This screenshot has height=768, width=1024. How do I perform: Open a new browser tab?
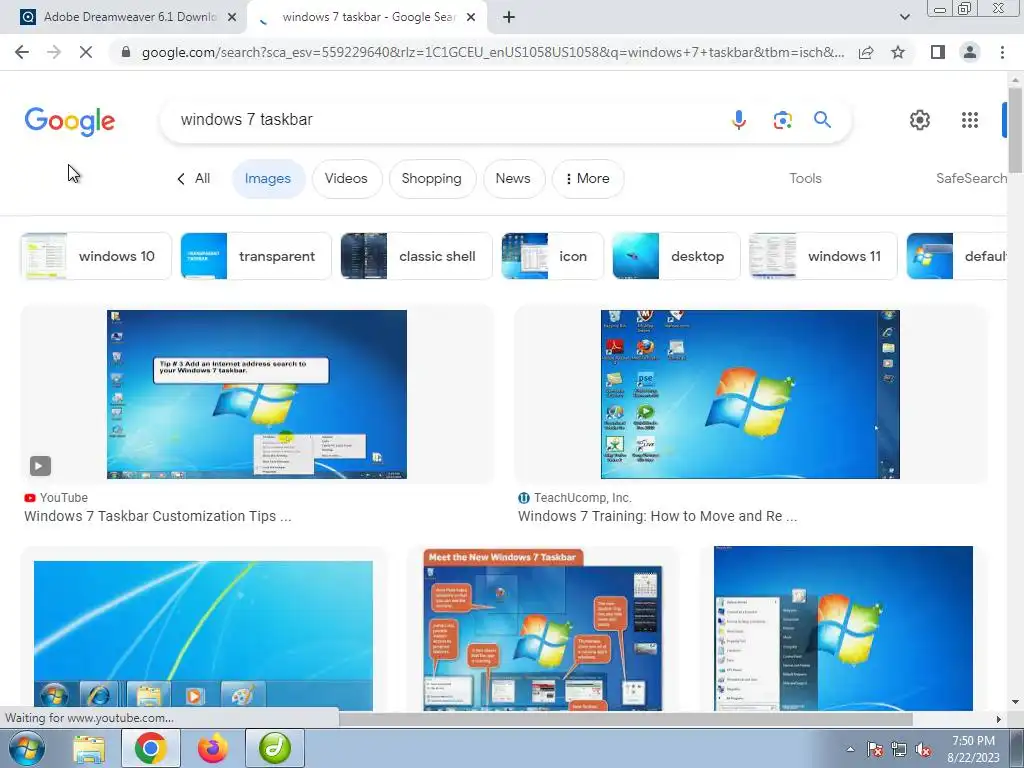509,17
